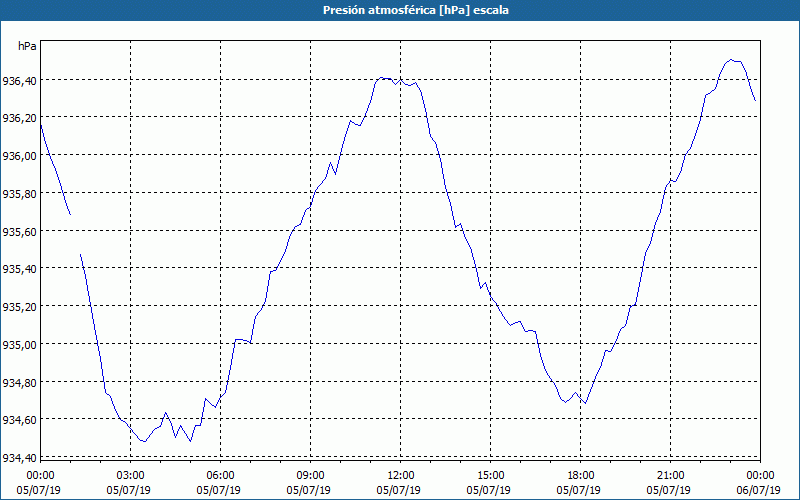Click the 935,00 y-axis label
Viewport: 800px width, 500px height.
point(19,344)
